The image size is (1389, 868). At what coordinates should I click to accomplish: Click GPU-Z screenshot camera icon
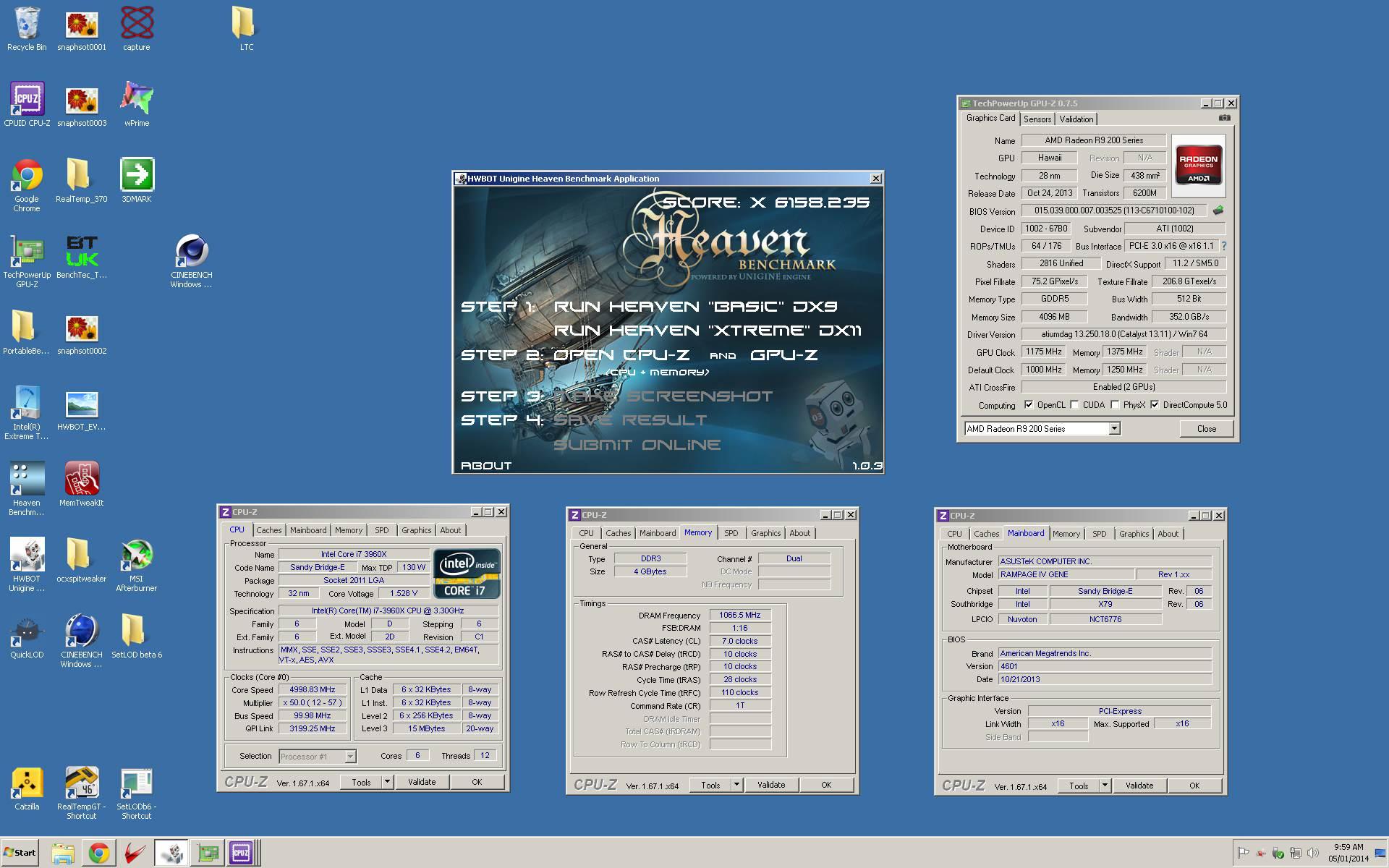[x=1224, y=118]
